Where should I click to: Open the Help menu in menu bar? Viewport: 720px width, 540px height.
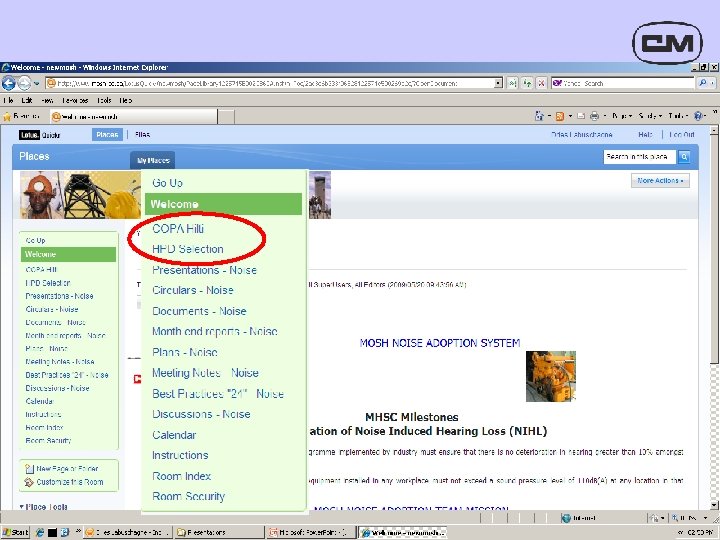click(x=125, y=100)
